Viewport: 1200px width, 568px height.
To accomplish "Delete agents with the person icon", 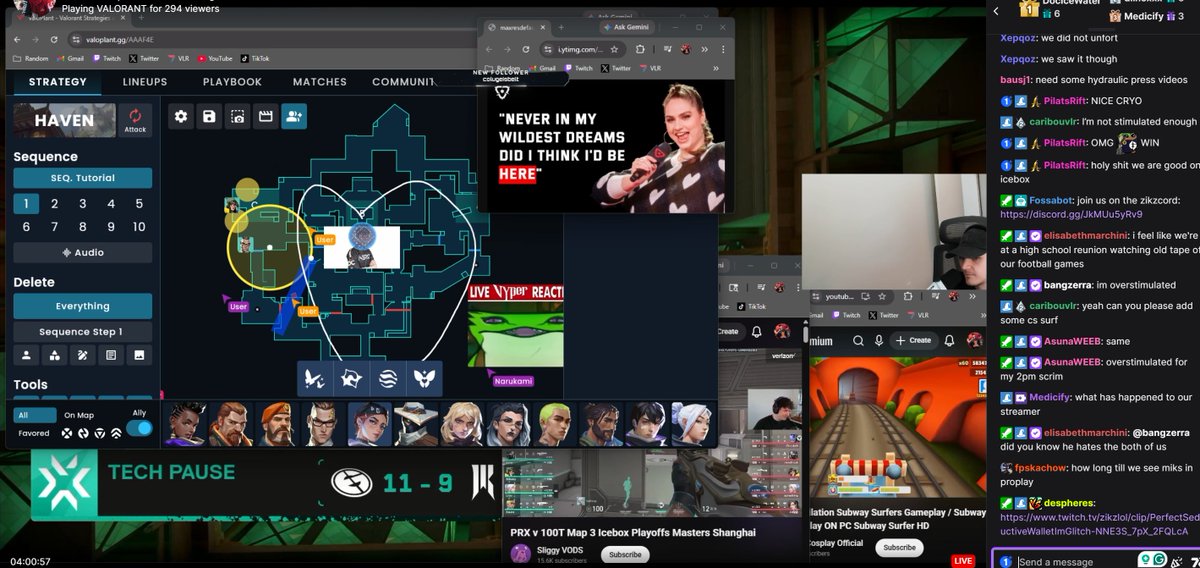I will click(x=26, y=355).
